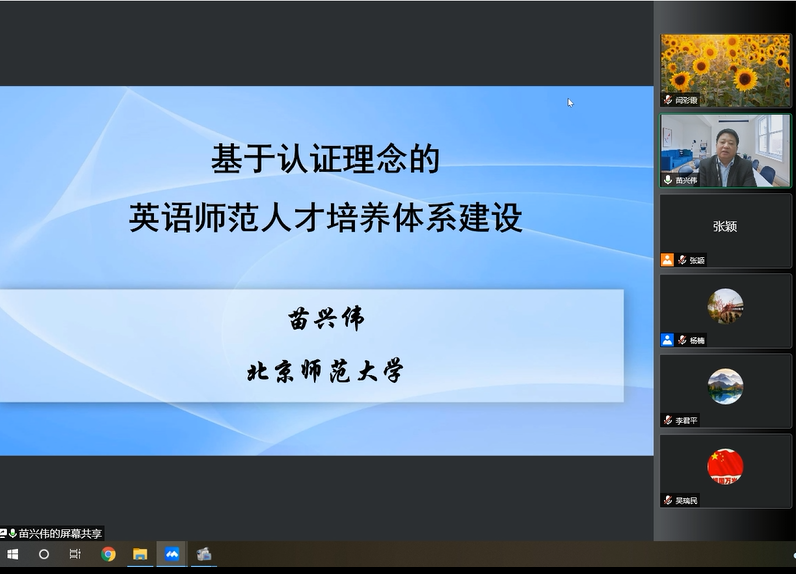The width and height of the screenshot is (796, 574).
Task: Click the muted mic icon beside 吴瑞民
Action: coord(667,500)
